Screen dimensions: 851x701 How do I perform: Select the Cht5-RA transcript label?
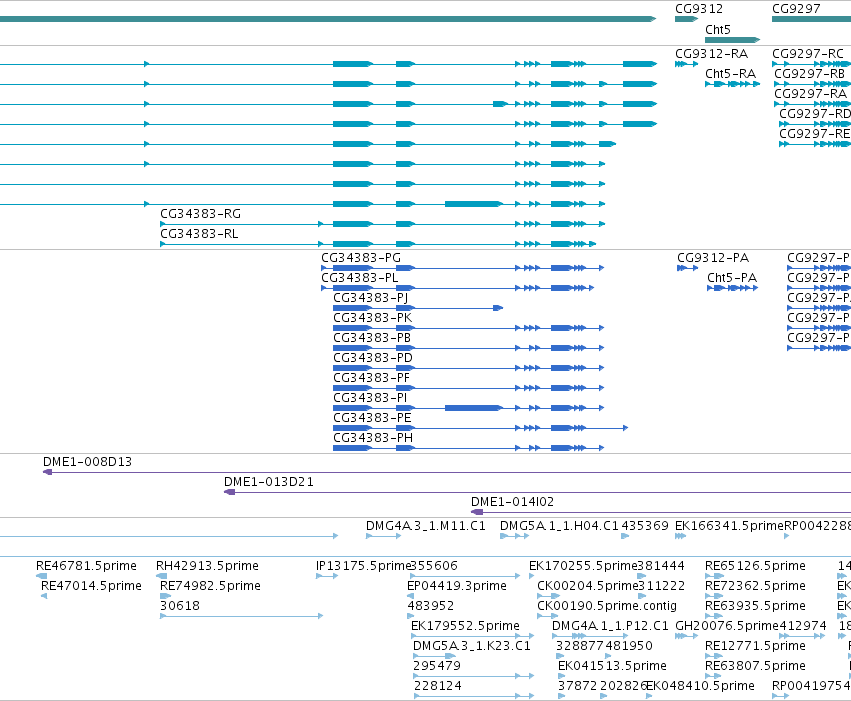730,74
